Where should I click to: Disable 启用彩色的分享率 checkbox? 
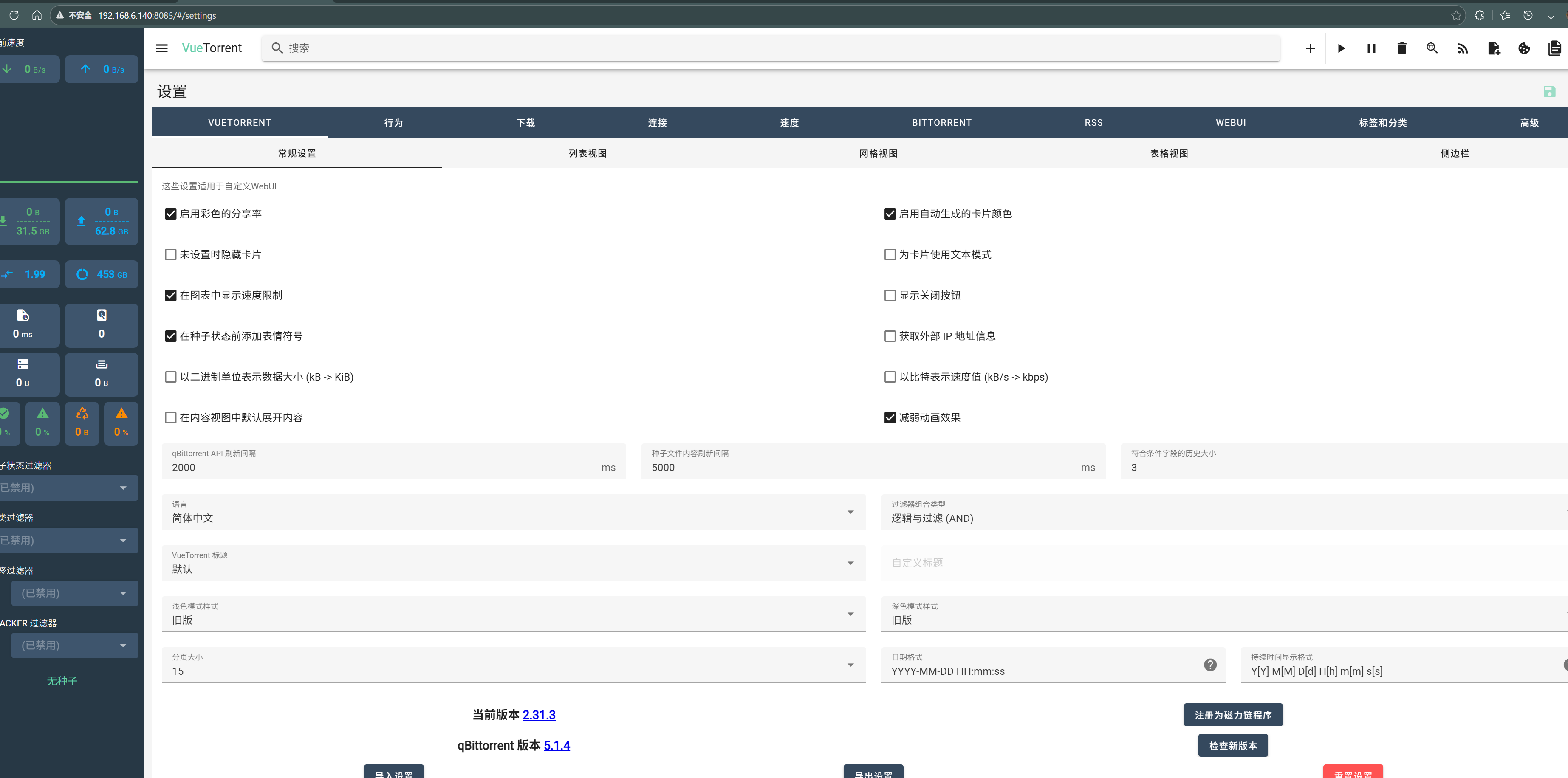pos(170,214)
